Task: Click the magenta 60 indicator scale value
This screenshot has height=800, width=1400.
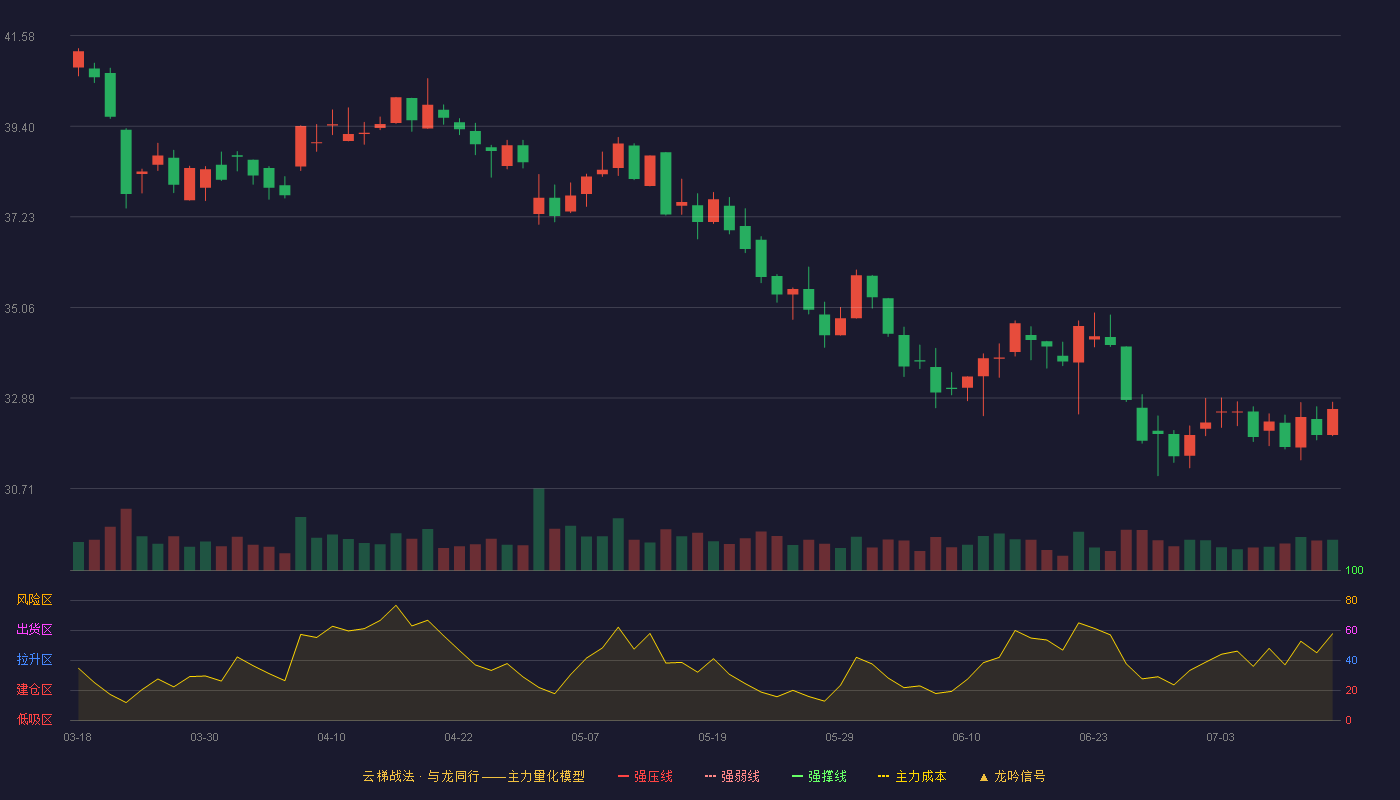Action: (1351, 631)
